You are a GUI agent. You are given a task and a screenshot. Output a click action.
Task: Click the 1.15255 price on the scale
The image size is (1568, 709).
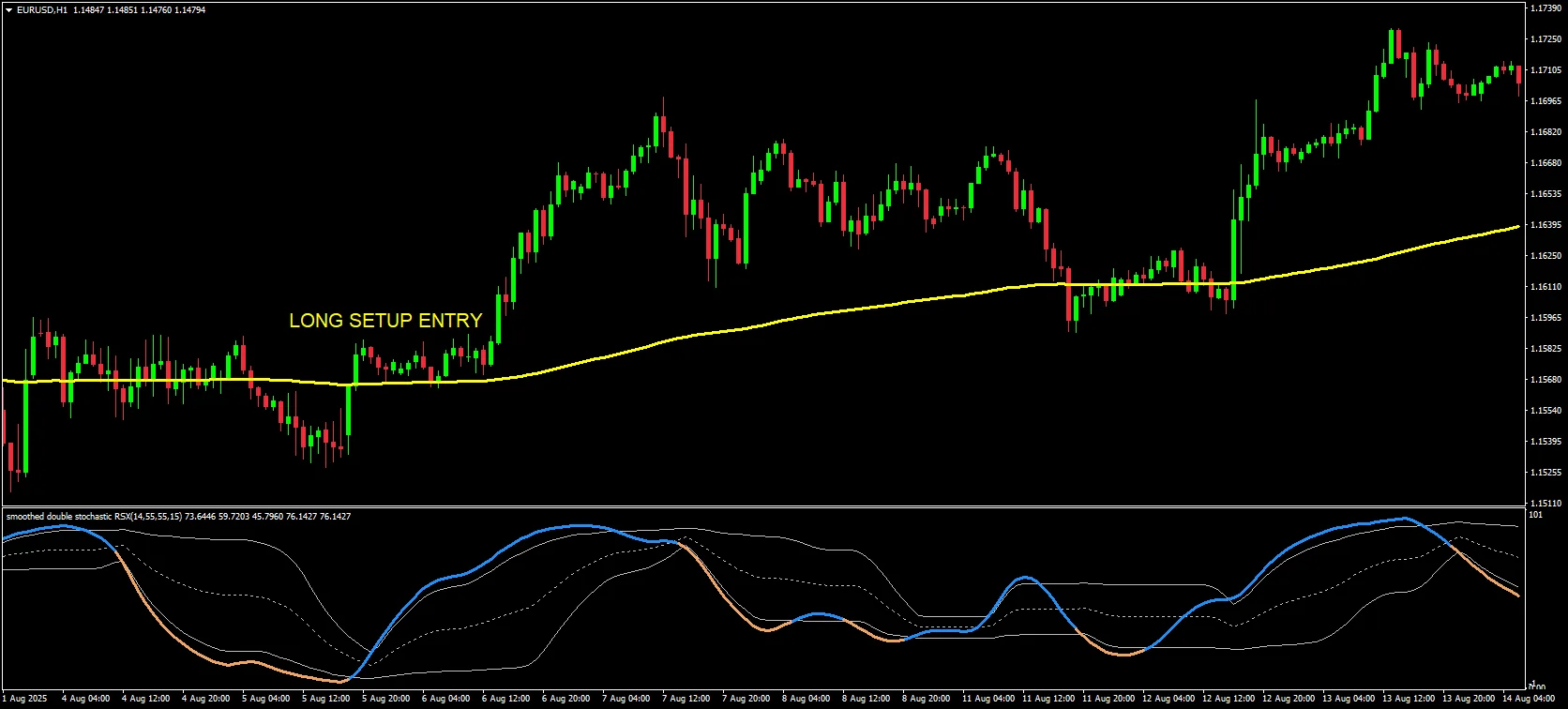coord(1545,473)
